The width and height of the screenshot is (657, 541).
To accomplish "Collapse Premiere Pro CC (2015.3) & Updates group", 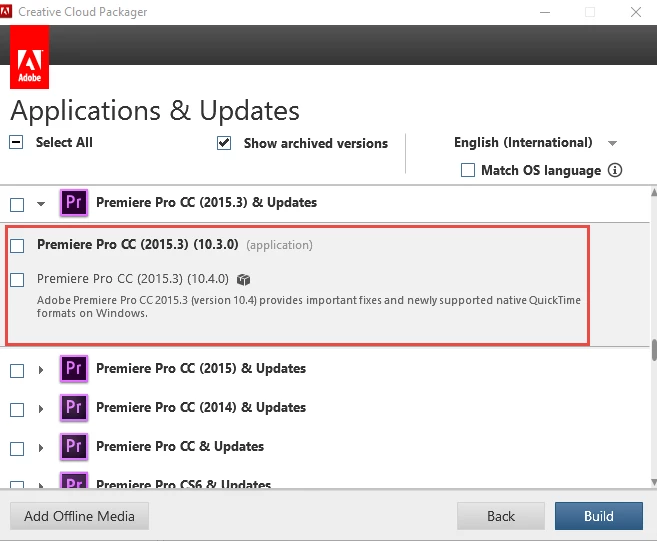I will 41,204.
